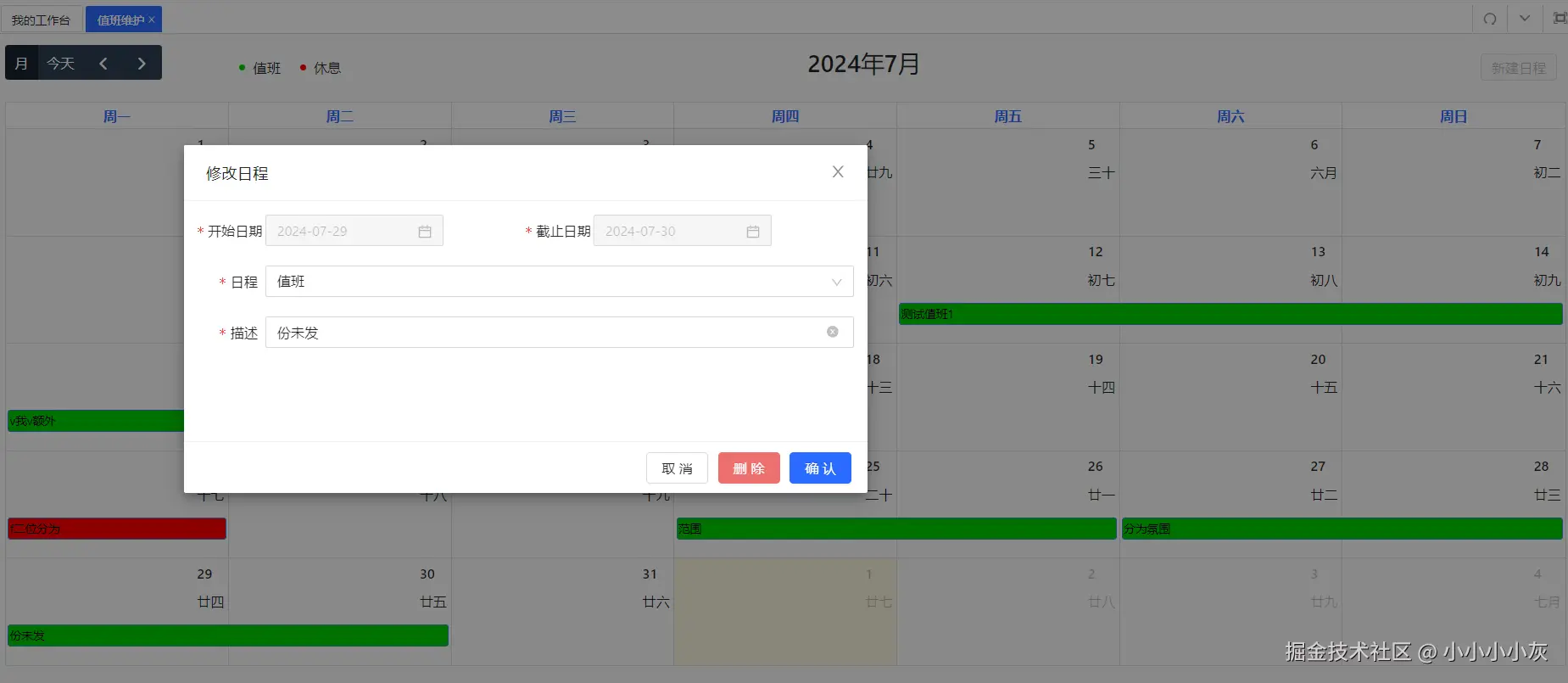Click the green 值班 legend dot
This screenshot has height=683, width=1568.
[x=243, y=67]
